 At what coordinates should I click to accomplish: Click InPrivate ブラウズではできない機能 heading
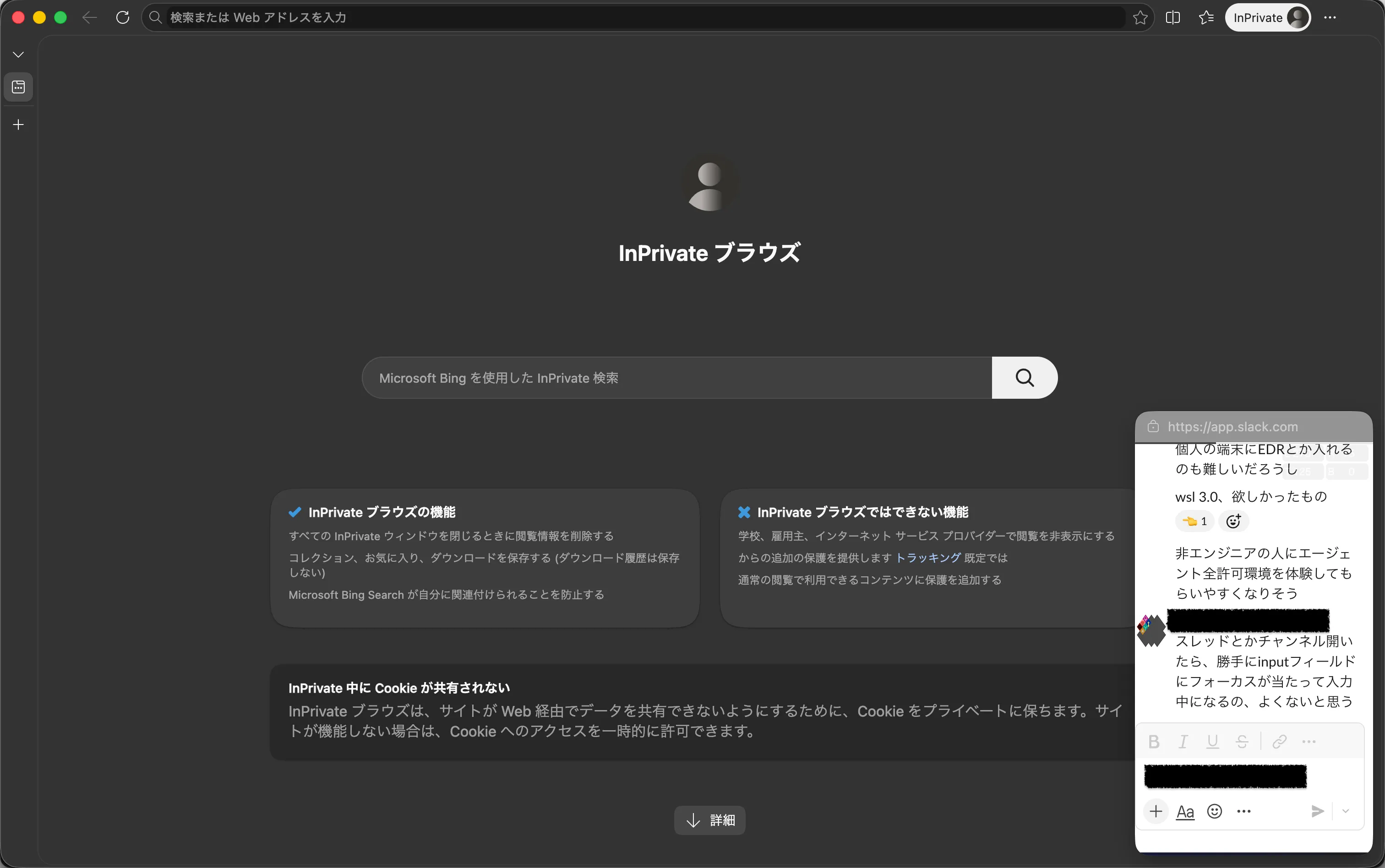pos(862,512)
